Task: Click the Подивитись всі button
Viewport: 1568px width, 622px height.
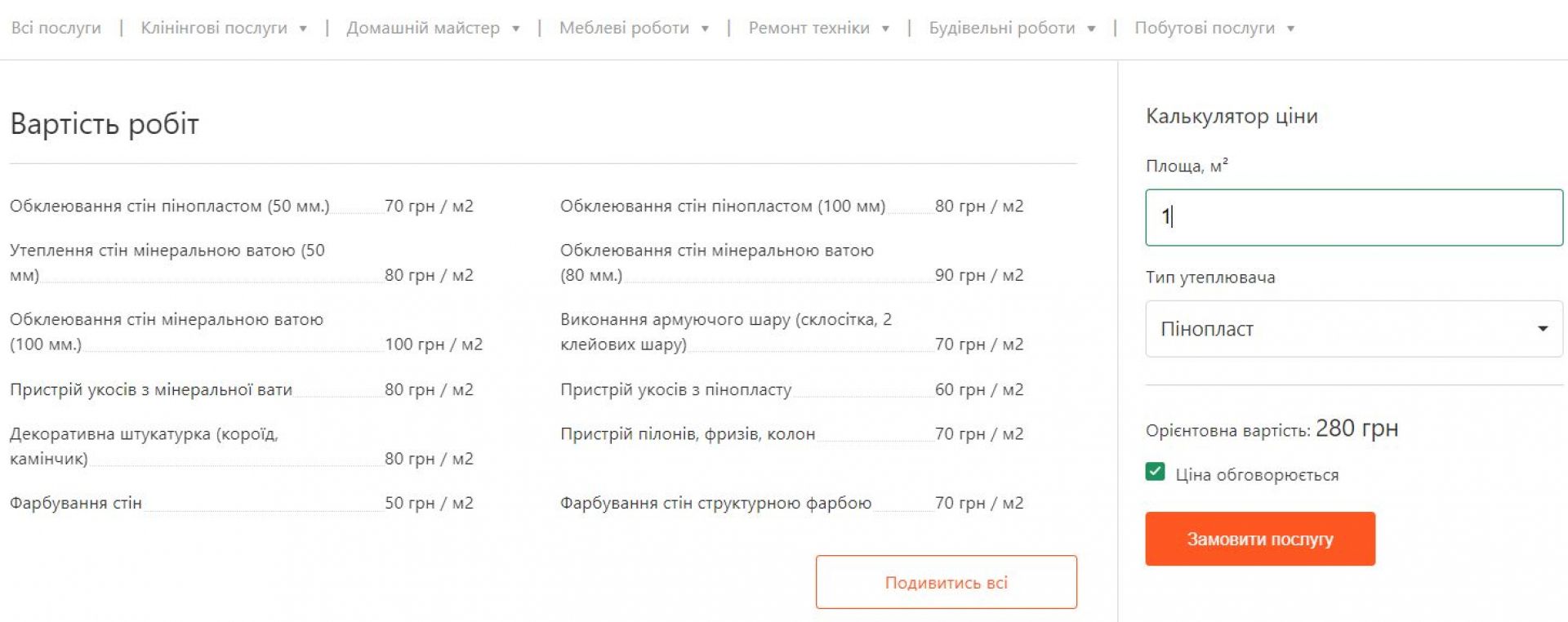Action: coord(946,582)
